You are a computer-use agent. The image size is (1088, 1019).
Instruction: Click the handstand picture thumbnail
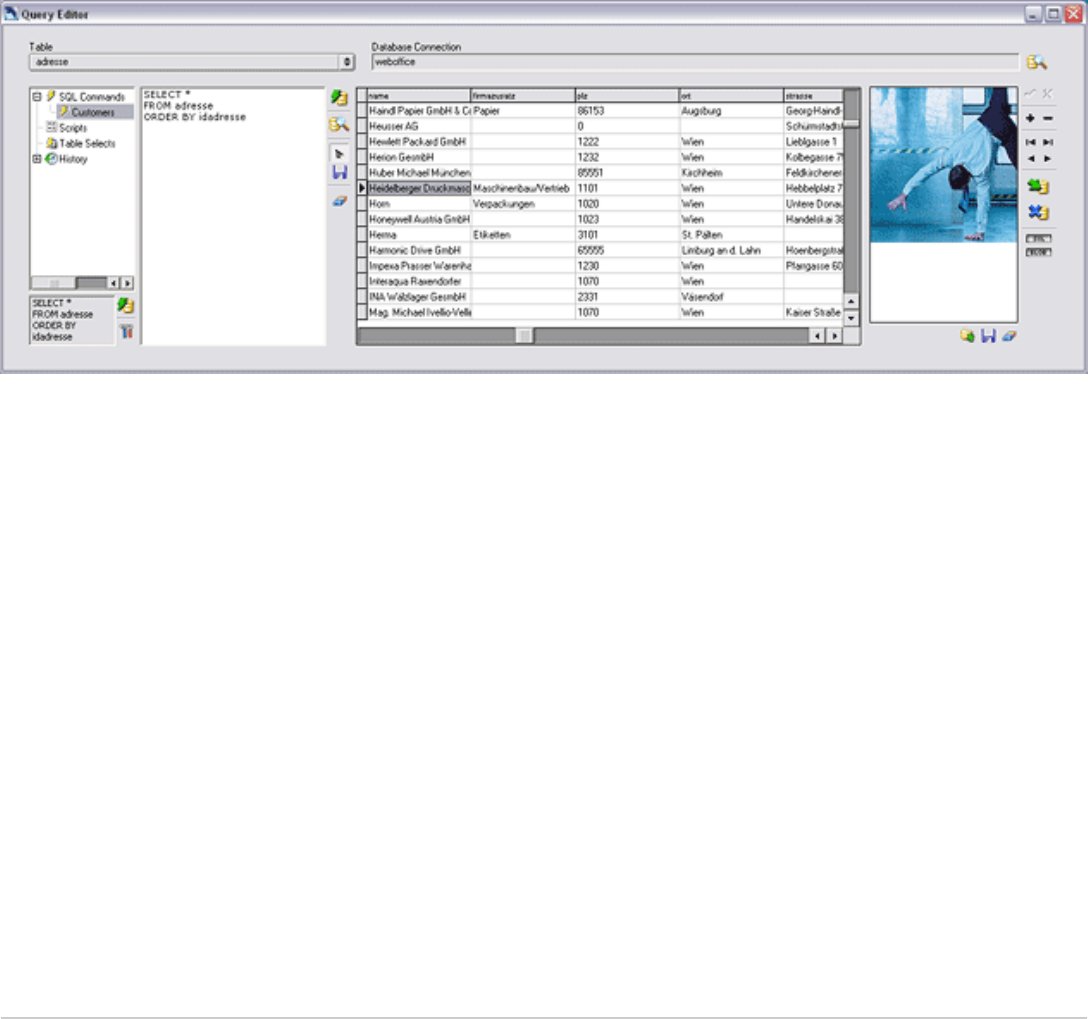click(944, 165)
